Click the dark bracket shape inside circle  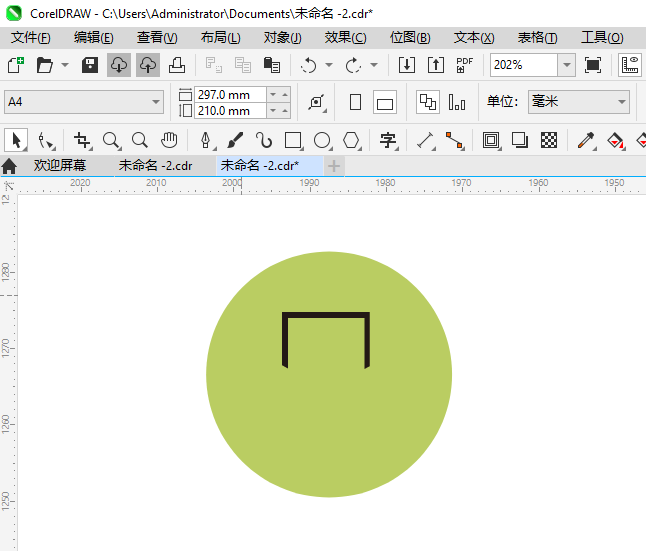pos(326,315)
